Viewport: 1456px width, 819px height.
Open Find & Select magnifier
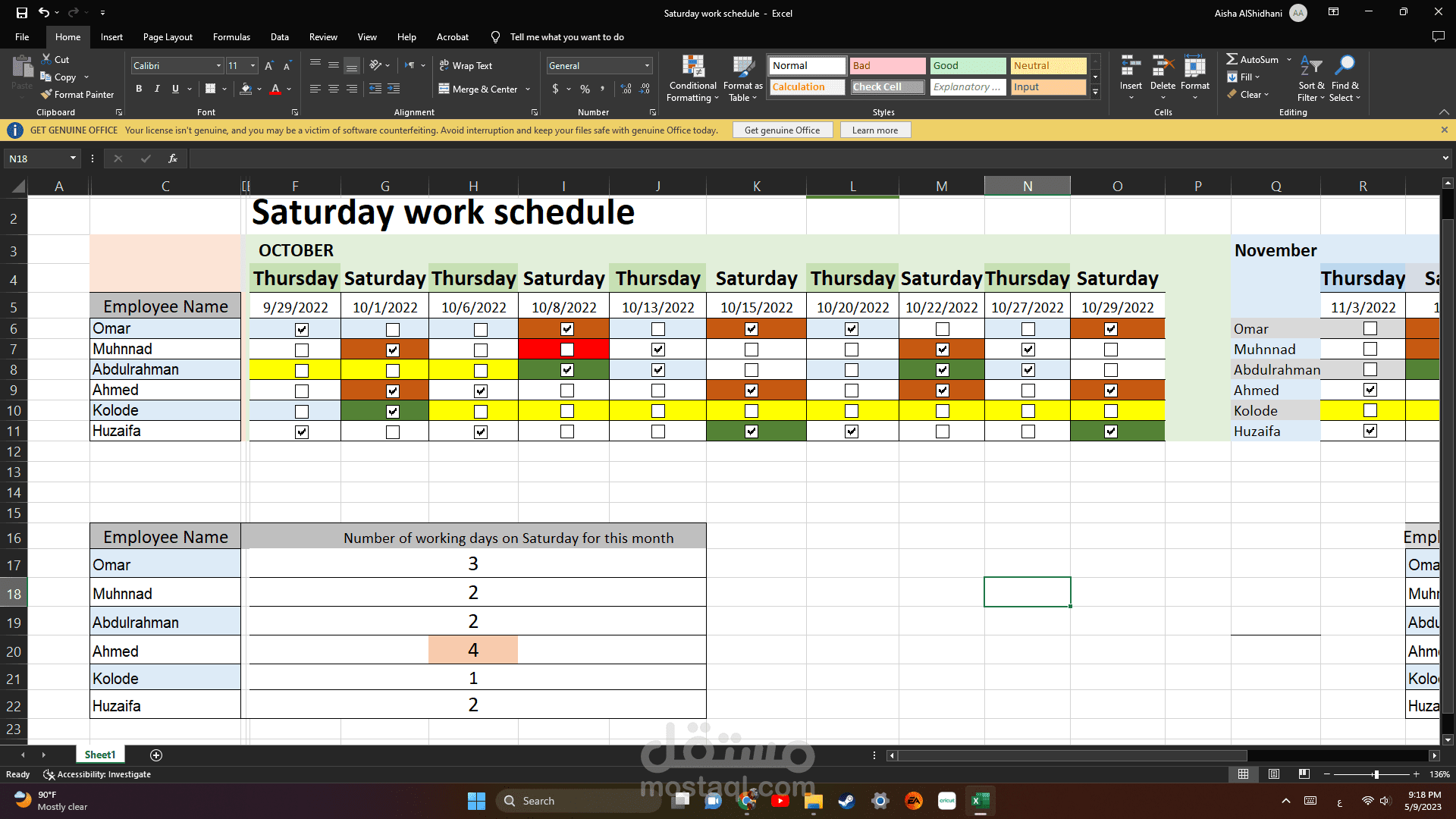point(1345,79)
